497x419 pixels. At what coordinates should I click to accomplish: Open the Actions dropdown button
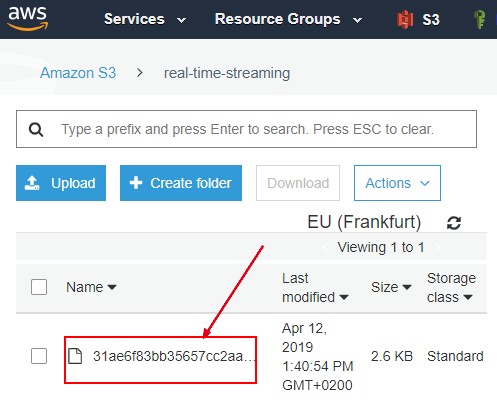pos(397,183)
